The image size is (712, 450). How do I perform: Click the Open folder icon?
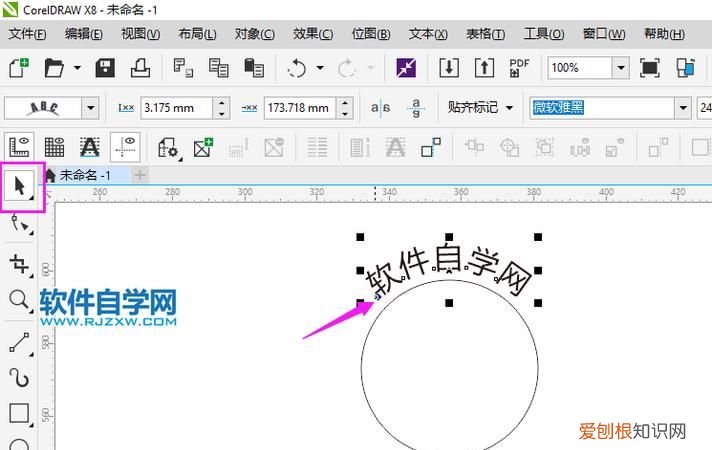coord(54,68)
